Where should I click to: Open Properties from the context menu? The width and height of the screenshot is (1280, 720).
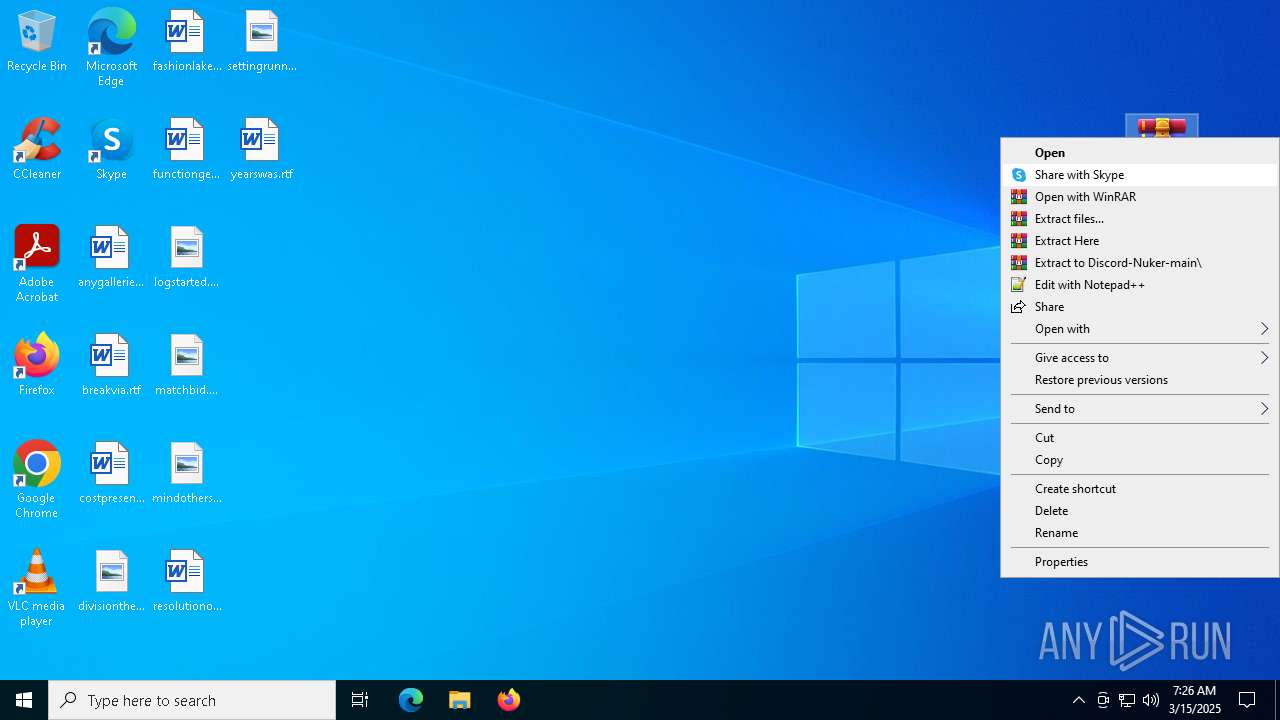(x=1140, y=562)
